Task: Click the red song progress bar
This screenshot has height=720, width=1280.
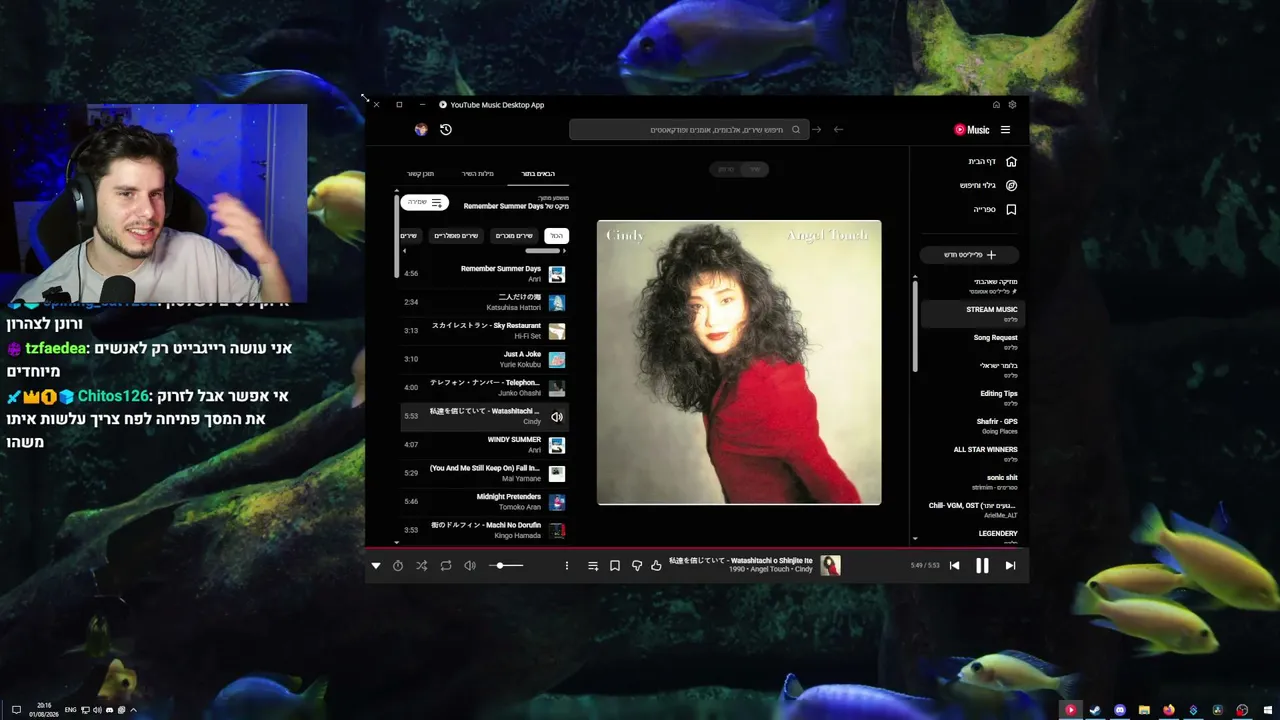Action: click(x=697, y=548)
